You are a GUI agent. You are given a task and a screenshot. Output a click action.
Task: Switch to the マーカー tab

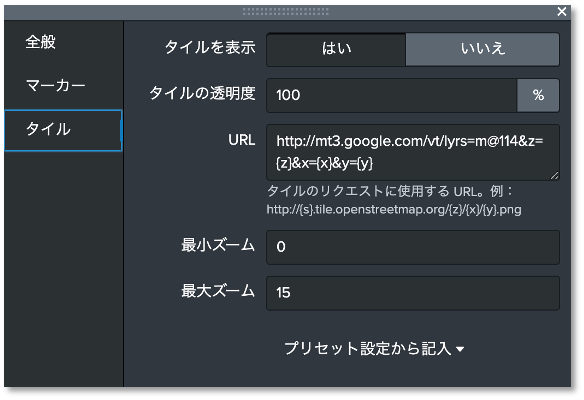pyautogui.click(x=63, y=86)
